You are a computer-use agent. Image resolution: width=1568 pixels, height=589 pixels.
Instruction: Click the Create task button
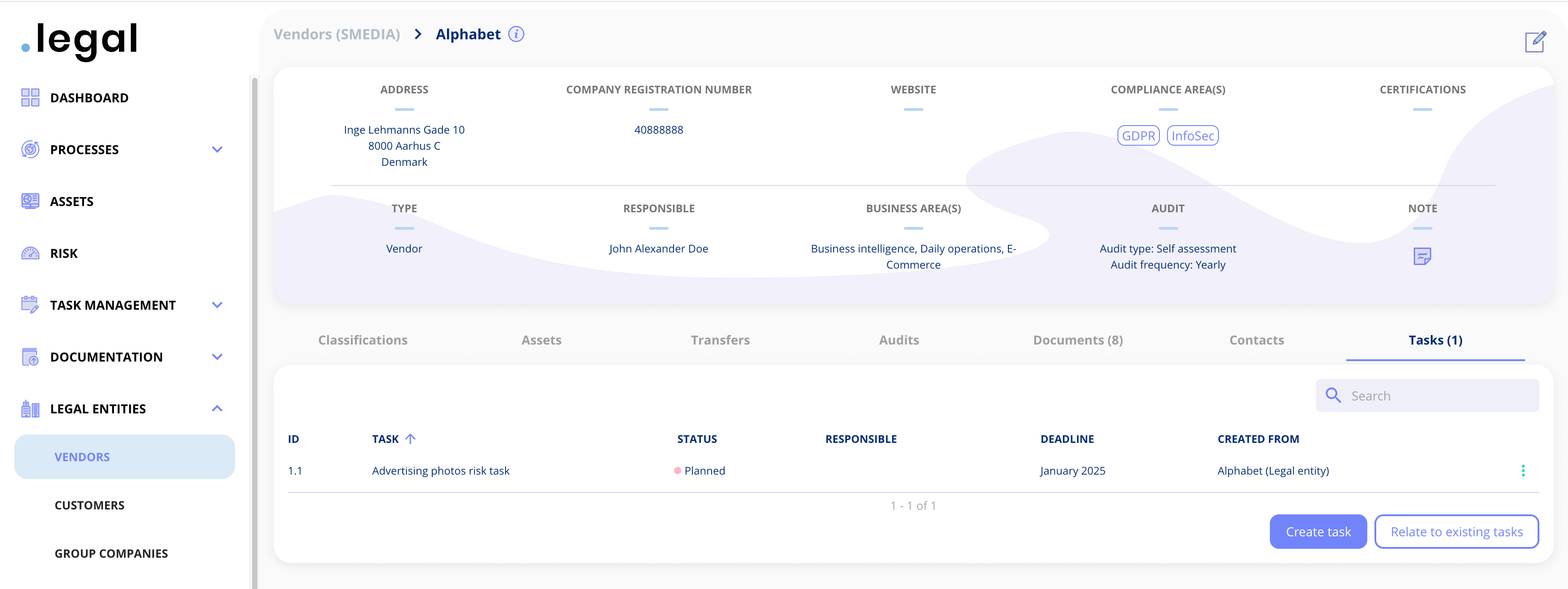point(1318,531)
